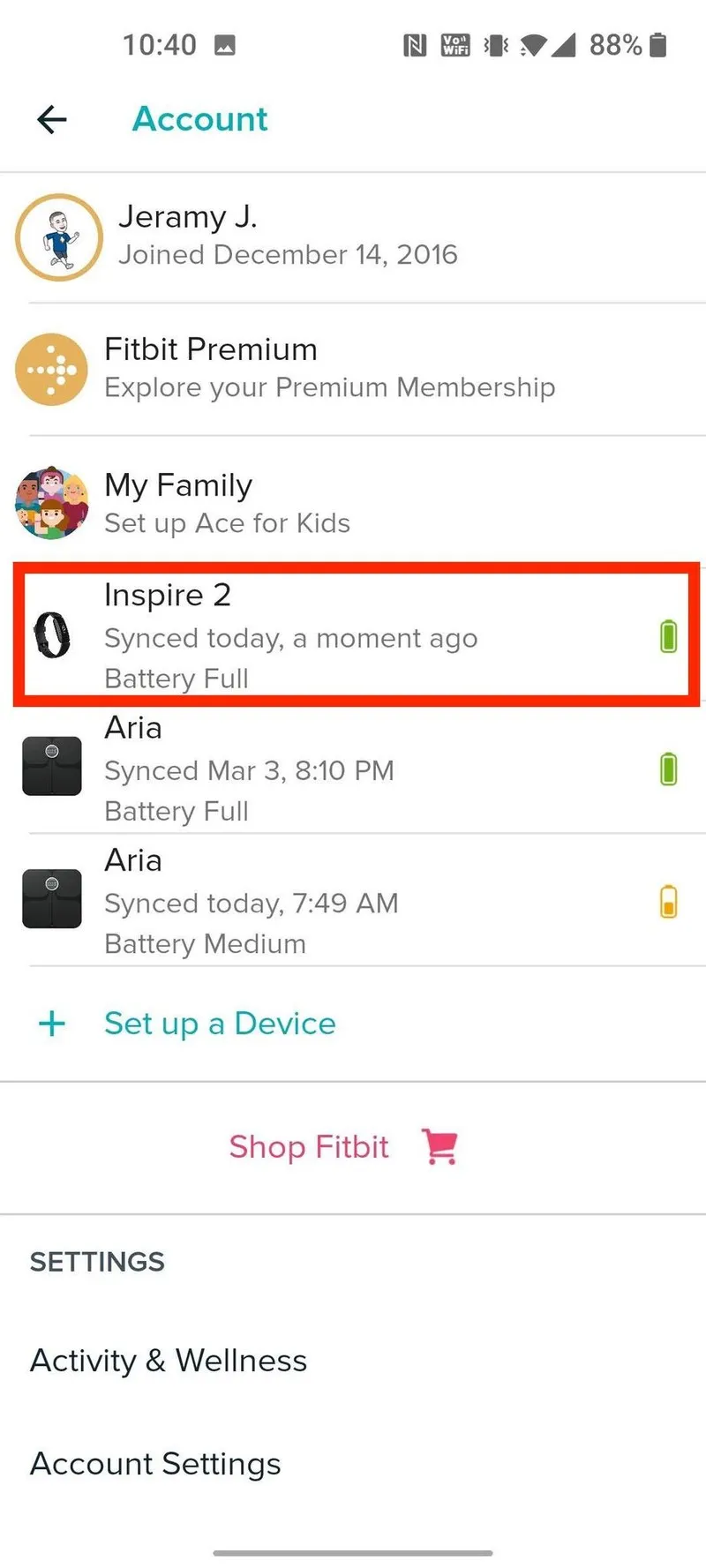Tap the Inspire 2 green battery icon
706x1568 pixels.
[x=668, y=635]
